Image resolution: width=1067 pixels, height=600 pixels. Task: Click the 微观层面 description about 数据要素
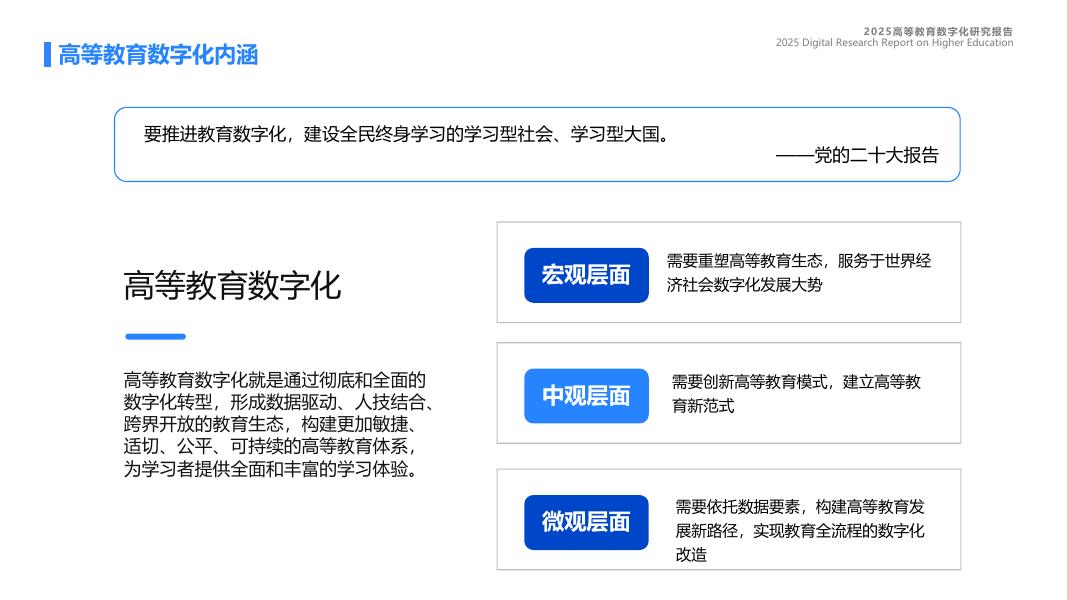(x=800, y=522)
